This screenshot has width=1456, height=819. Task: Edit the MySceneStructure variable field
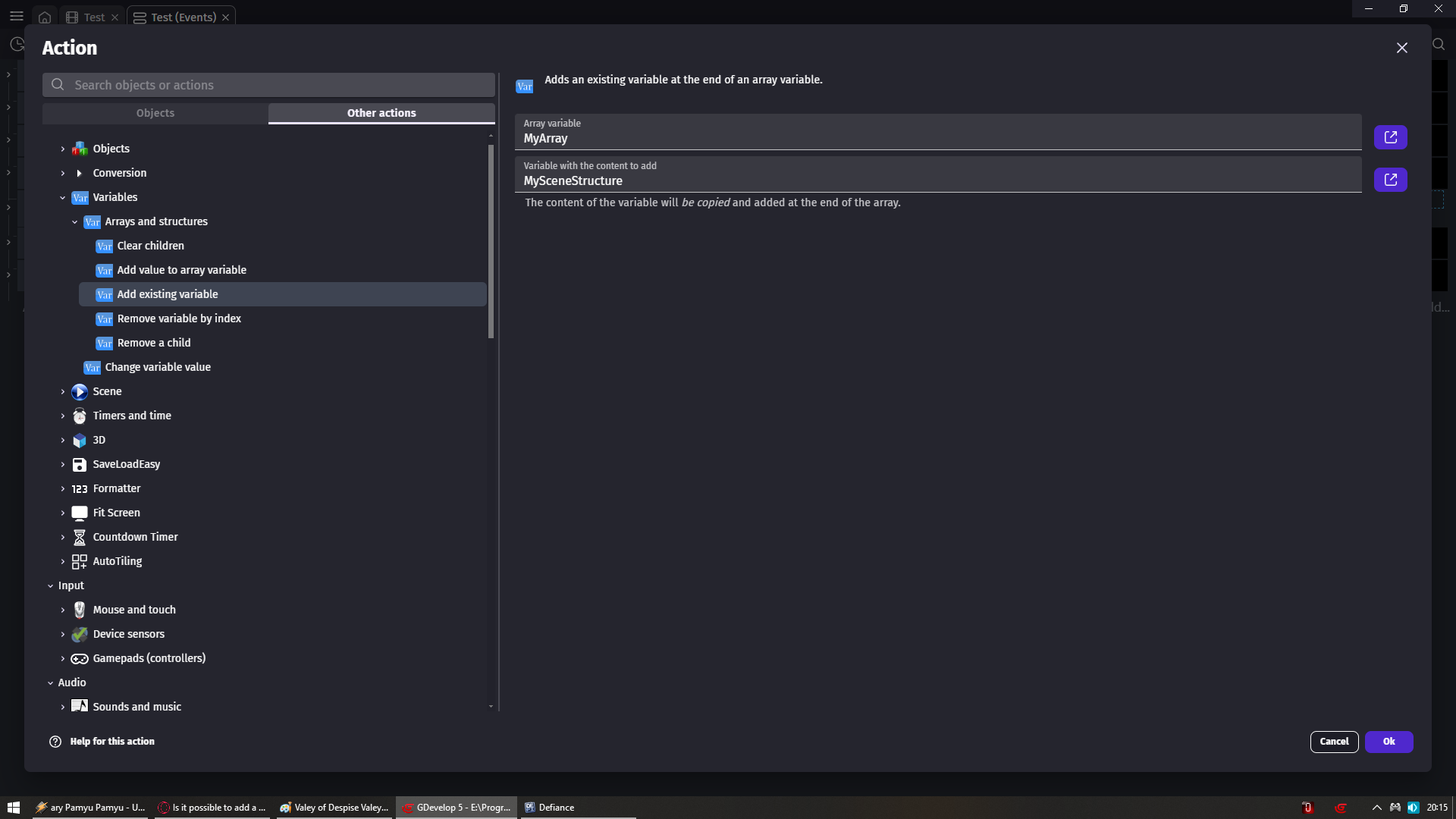pyautogui.click(x=938, y=174)
